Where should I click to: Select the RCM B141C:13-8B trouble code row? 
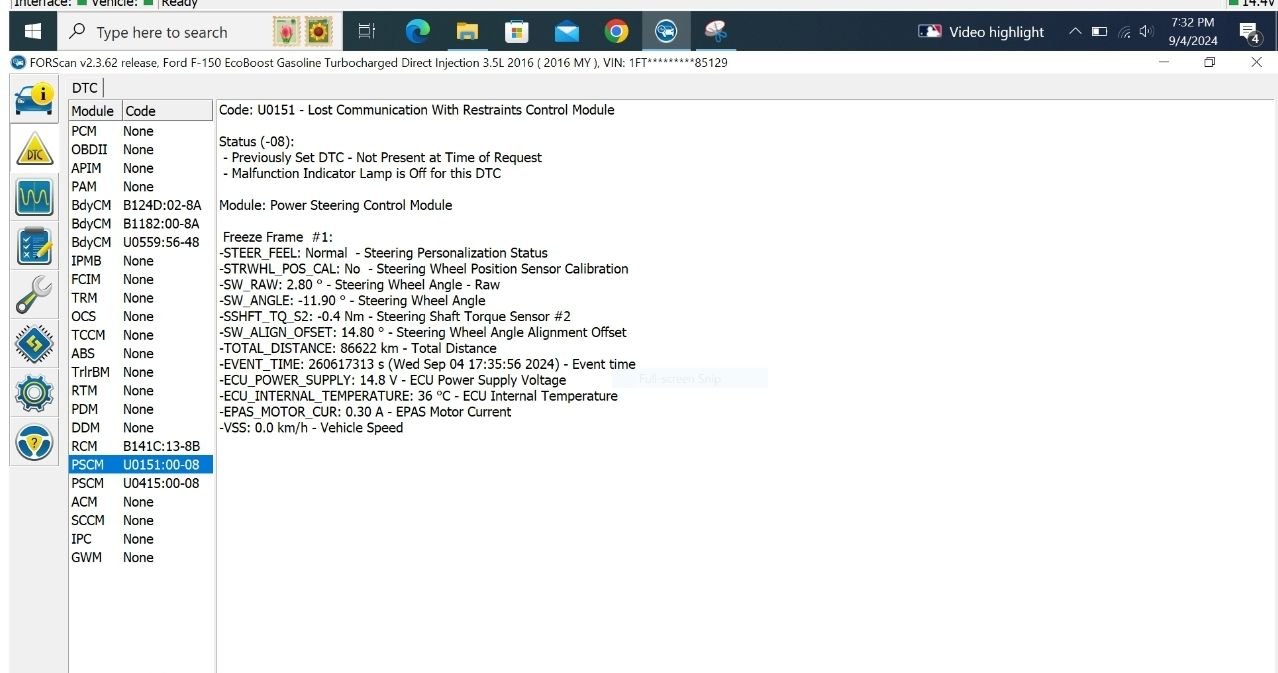140,446
